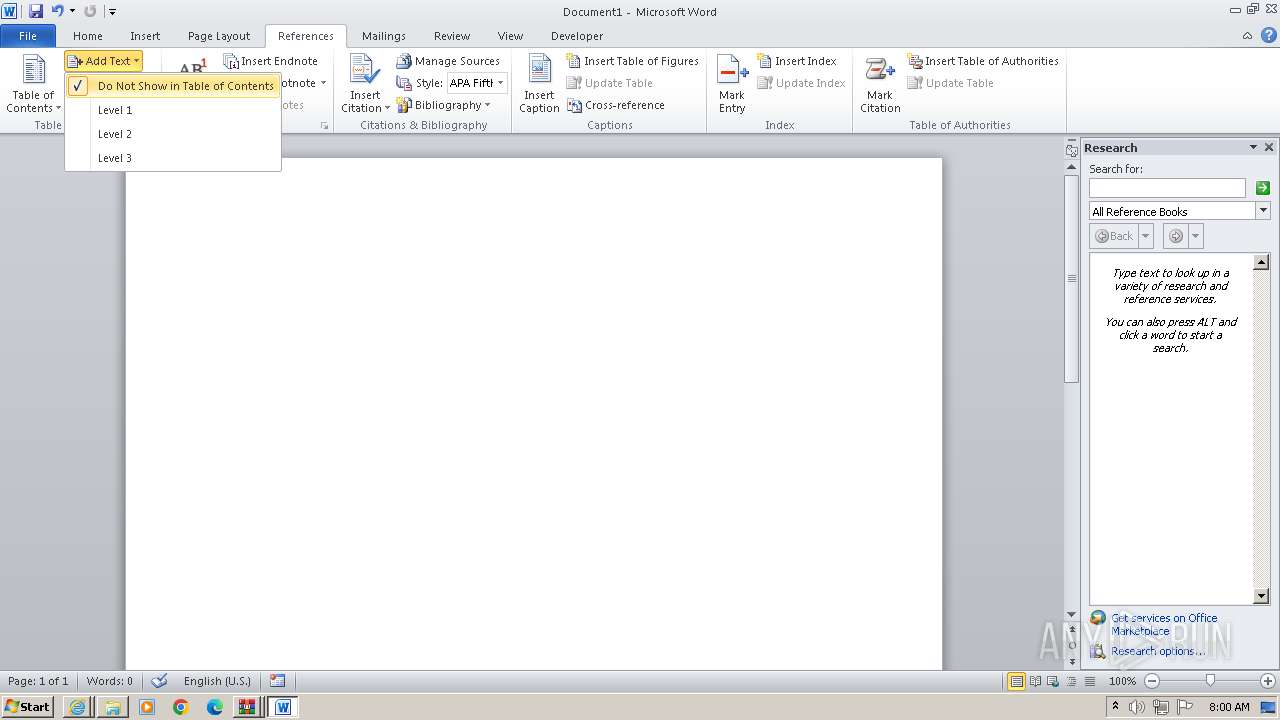This screenshot has height=720, width=1280.
Task: Click the 100% zoom level button
Action: (1122, 681)
